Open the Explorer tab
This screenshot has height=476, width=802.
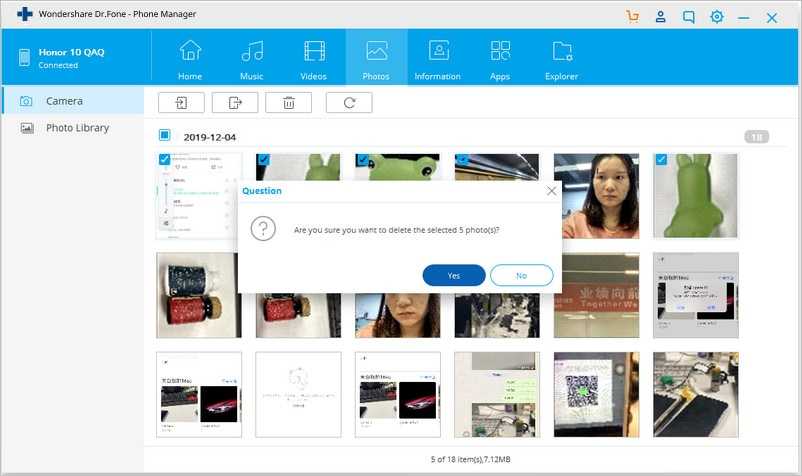tap(561, 58)
